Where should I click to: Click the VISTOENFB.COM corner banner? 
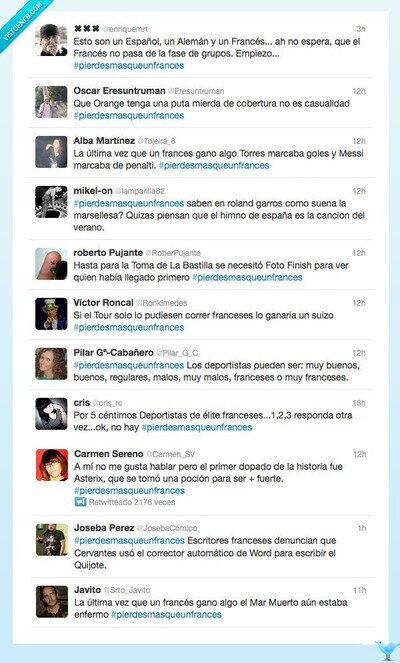(21, 21)
